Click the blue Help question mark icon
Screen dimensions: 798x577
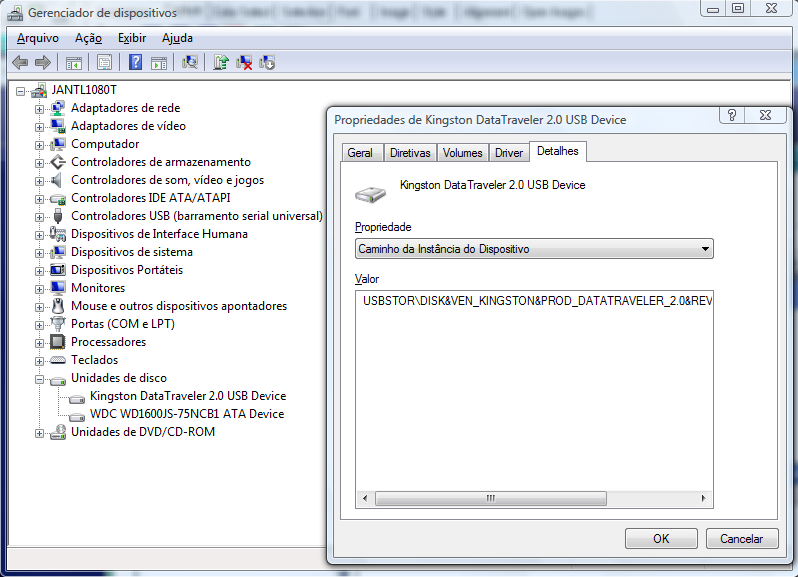[135, 63]
